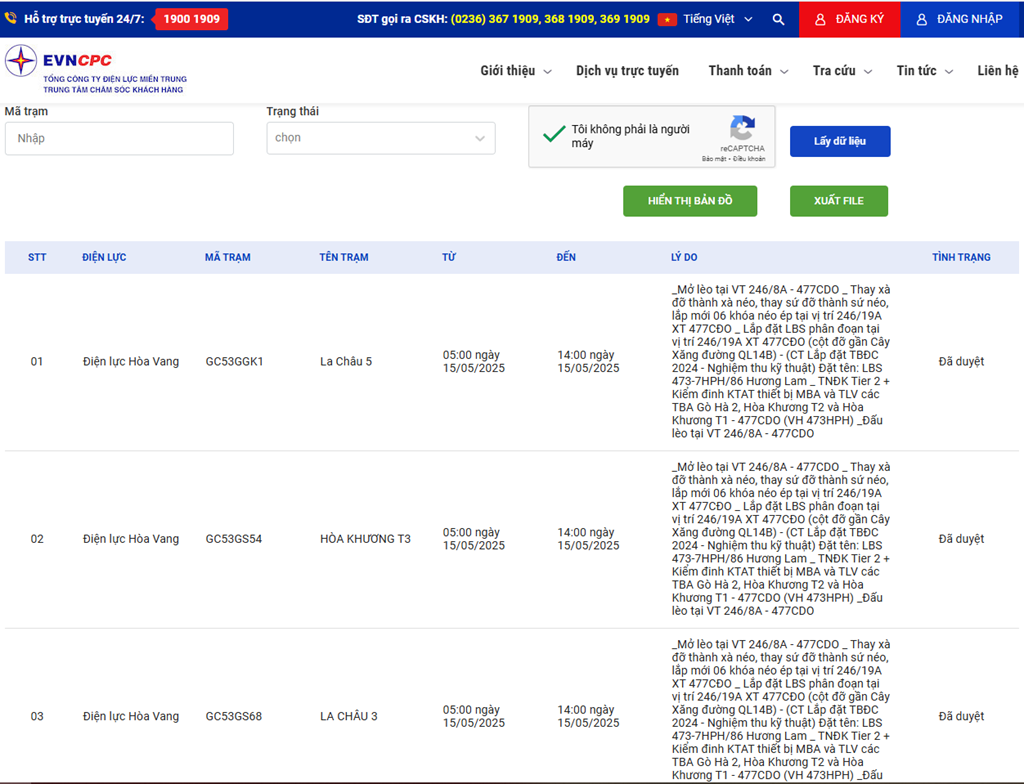Image resolution: width=1024 pixels, height=784 pixels.
Task: Click station name La Châu 5
Action: click(x=346, y=361)
